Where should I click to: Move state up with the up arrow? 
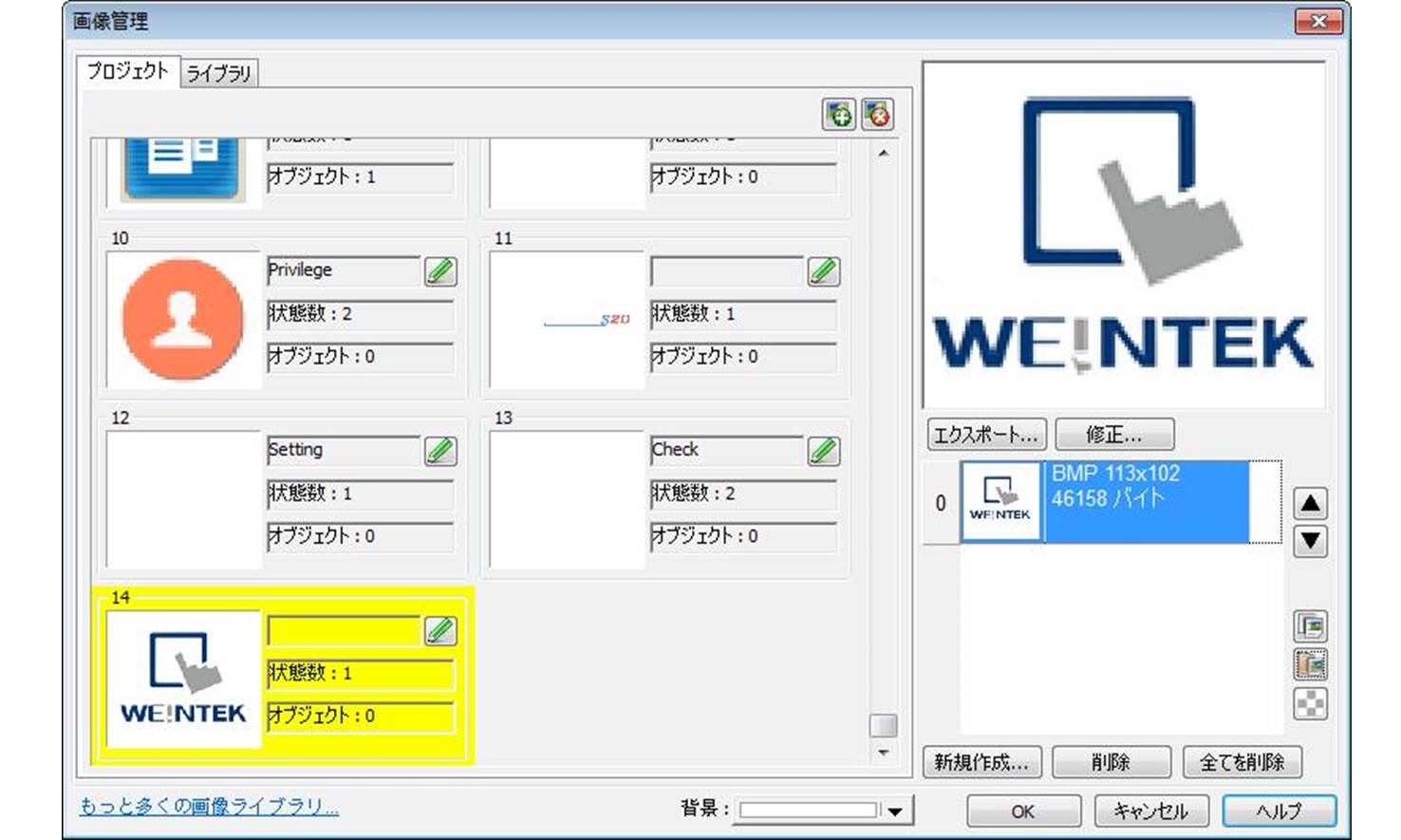tap(1310, 503)
